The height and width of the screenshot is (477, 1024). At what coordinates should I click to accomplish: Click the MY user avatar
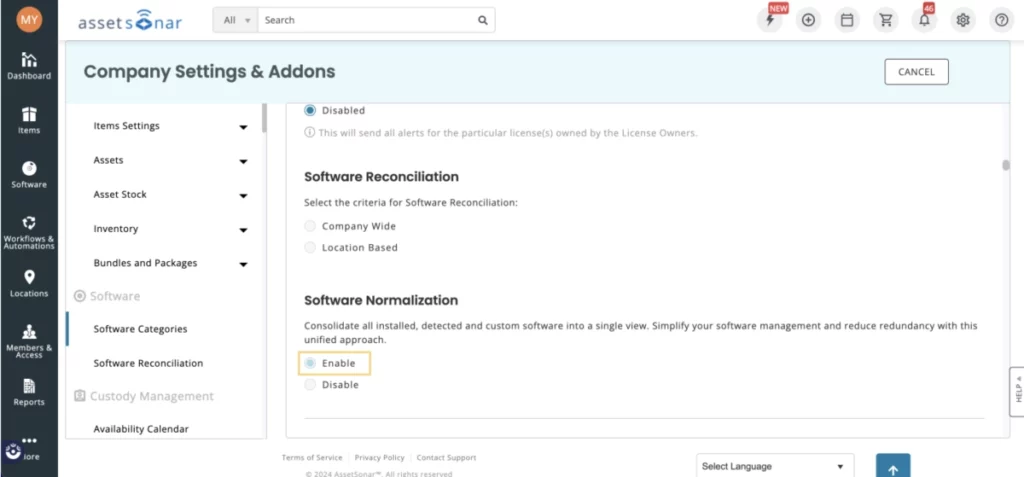[x=29, y=20]
